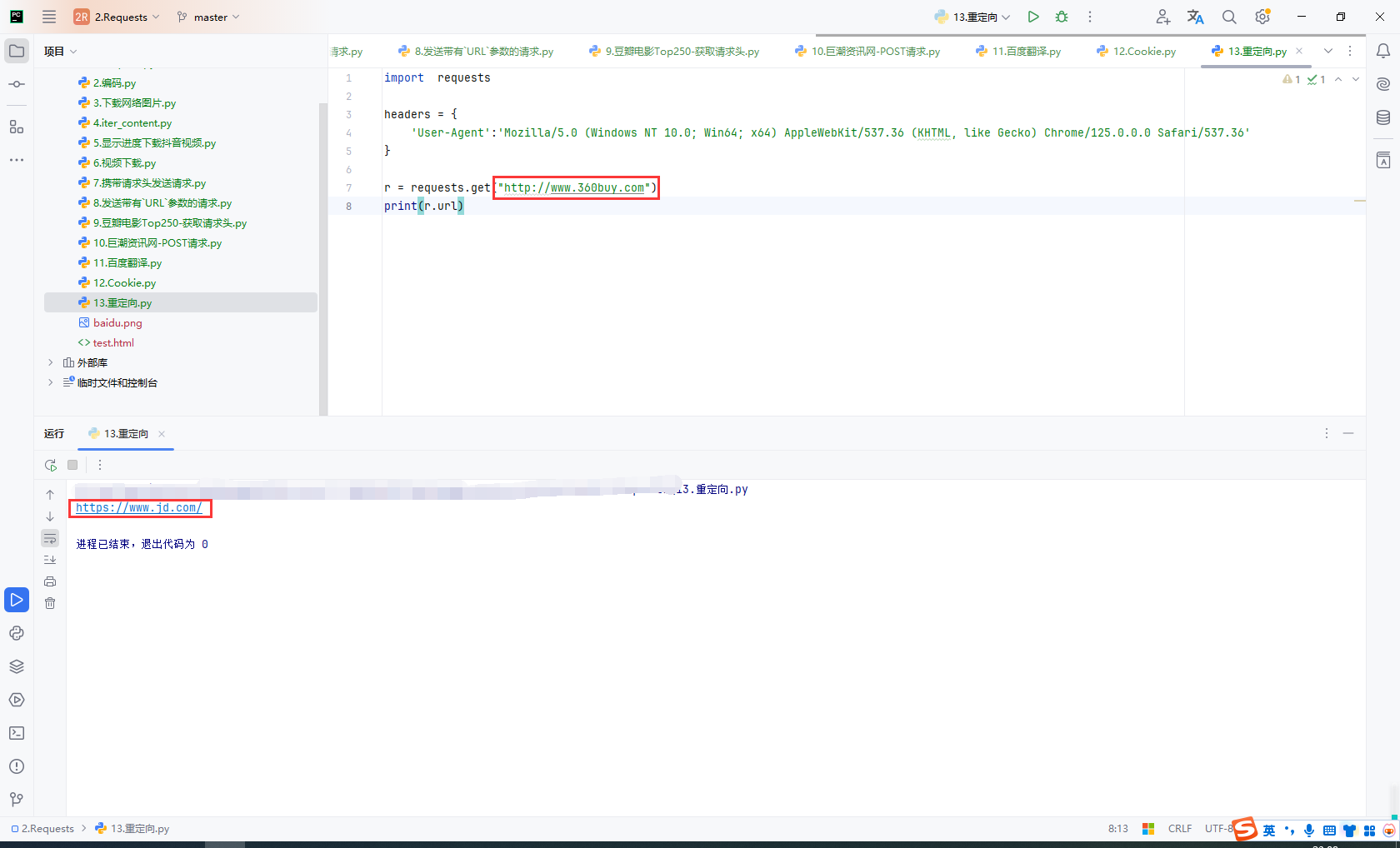This screenshot has width=1400, height=848.
Task: Open more run actions menu in title bar
Action: click(x=1090, y=17)
